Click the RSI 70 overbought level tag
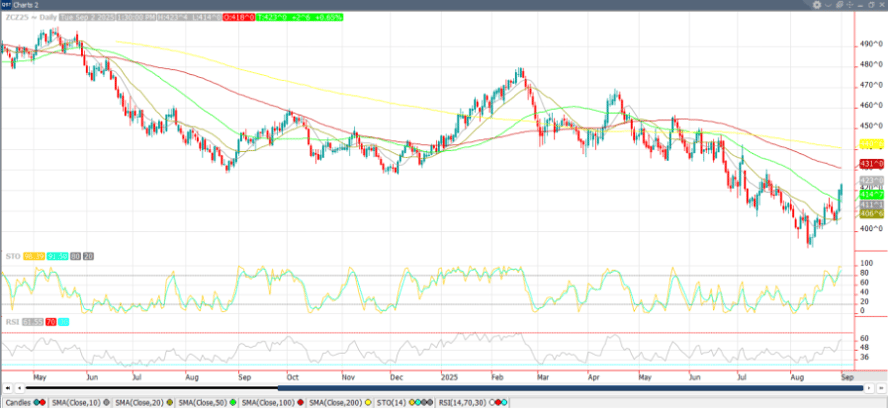888x409 pixels. point(50,322)
